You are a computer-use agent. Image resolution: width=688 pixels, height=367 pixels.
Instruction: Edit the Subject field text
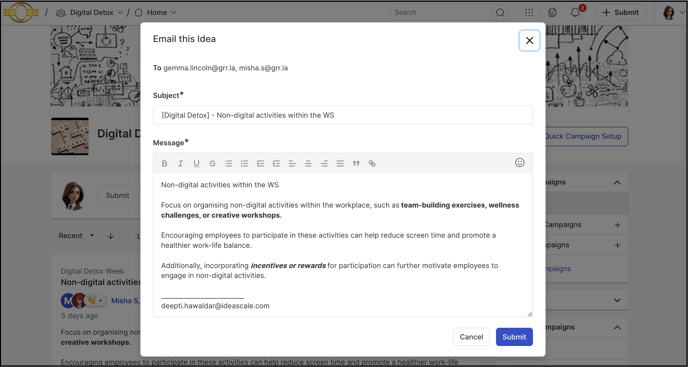pyautogui.click(x=343, y=115)
